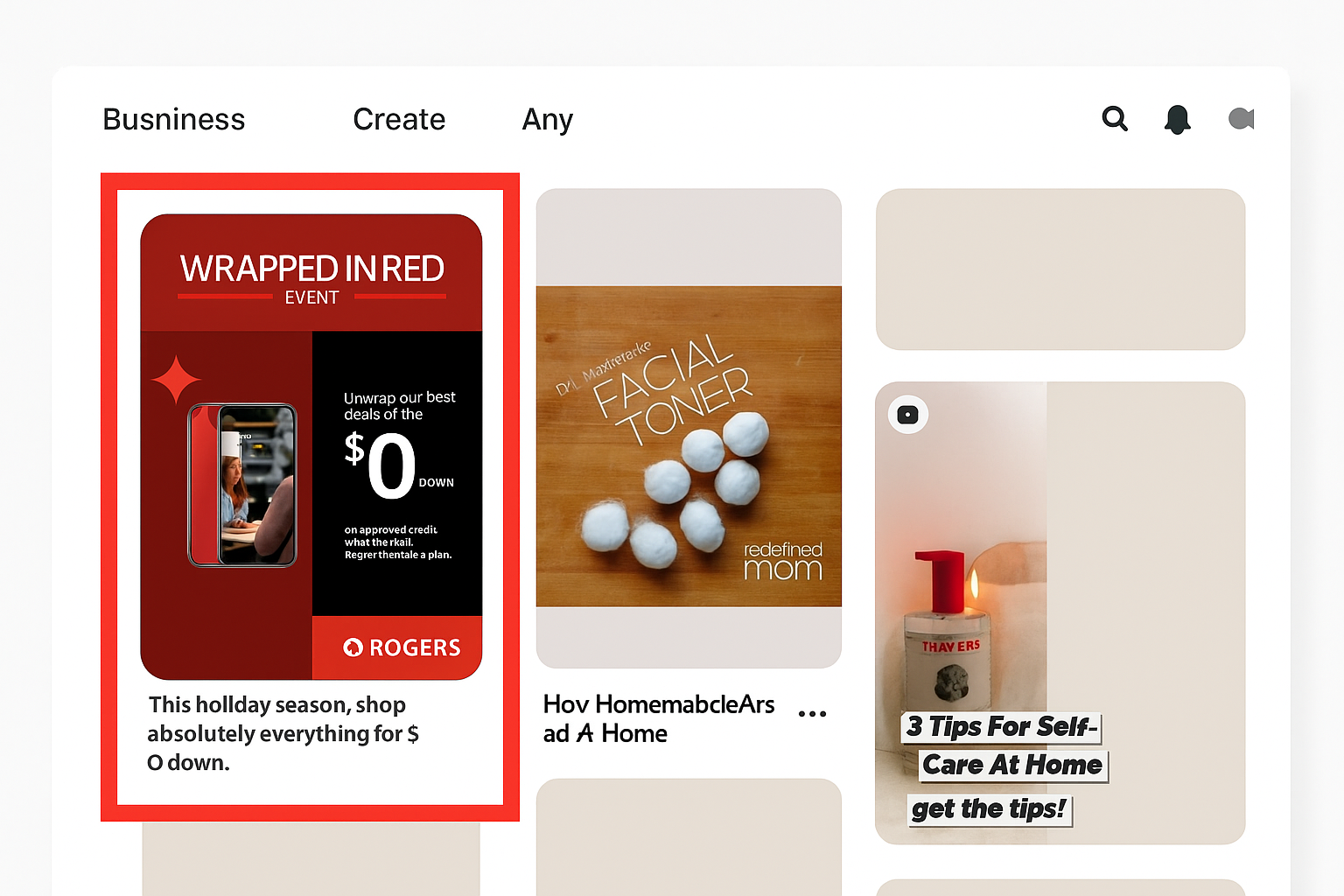
Task: Open the holiday season shop caption link
Action: (283, 733)
